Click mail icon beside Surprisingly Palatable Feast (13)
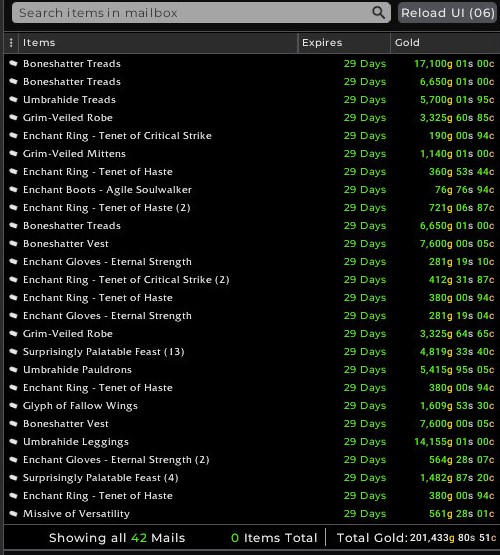 click(x=13, y=351)
